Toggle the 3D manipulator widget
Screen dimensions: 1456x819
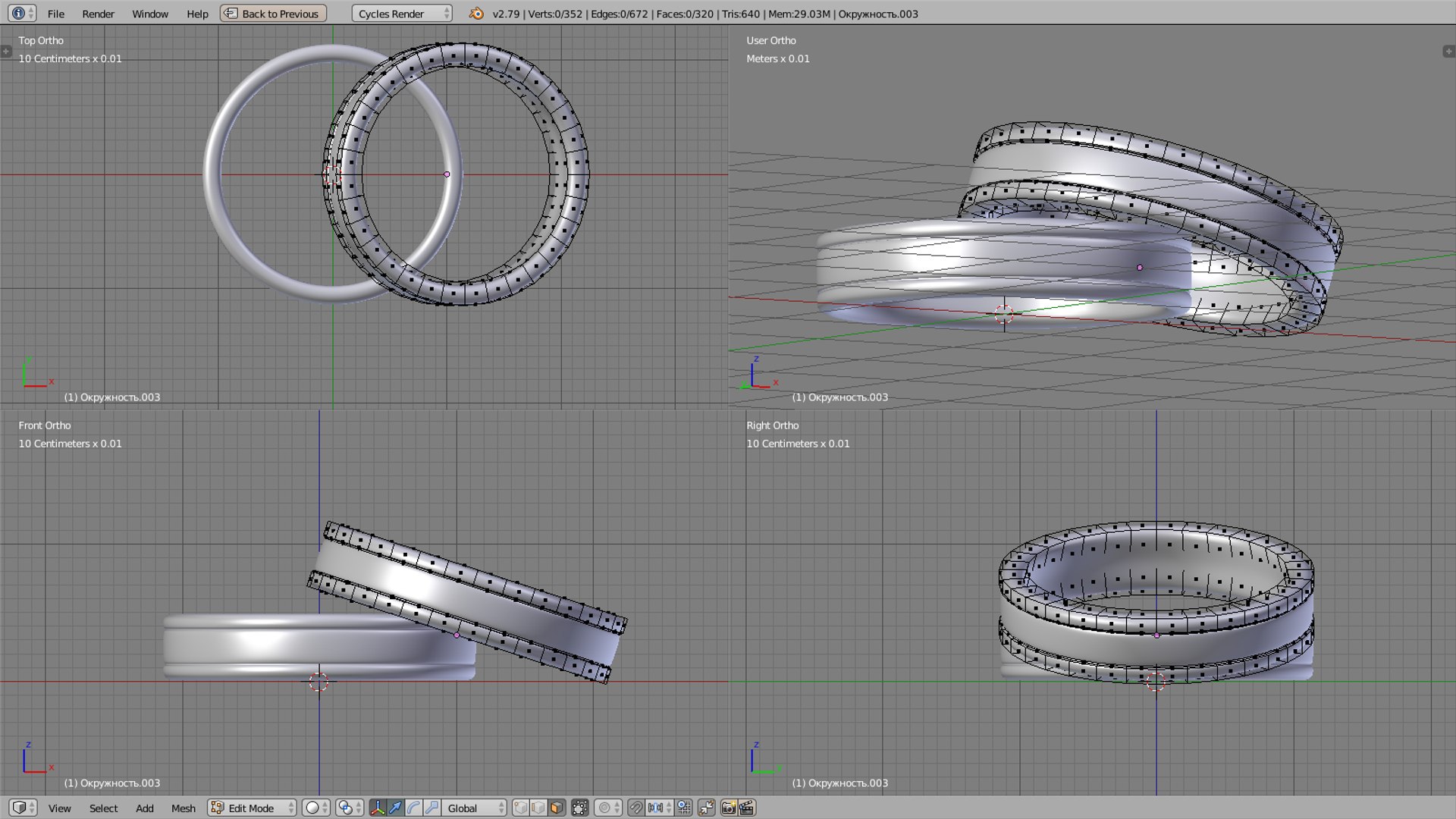click(377, 808)
